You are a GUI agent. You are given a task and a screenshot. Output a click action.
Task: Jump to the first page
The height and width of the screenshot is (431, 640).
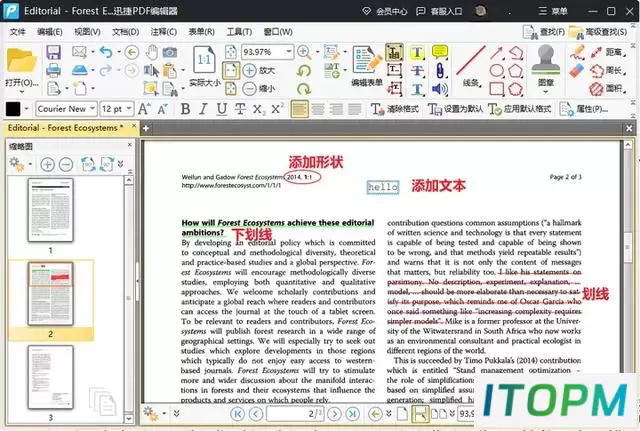pos(237,414)
